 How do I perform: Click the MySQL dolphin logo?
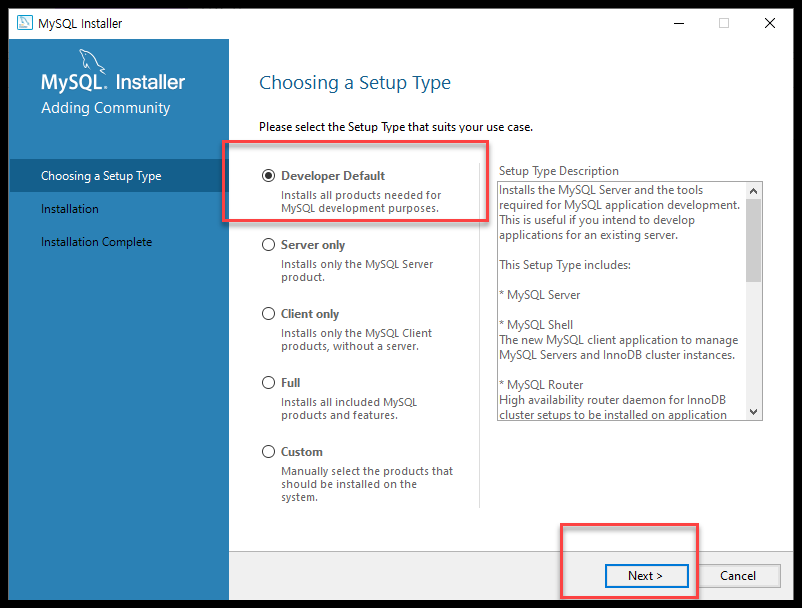(x=92, y=61)
